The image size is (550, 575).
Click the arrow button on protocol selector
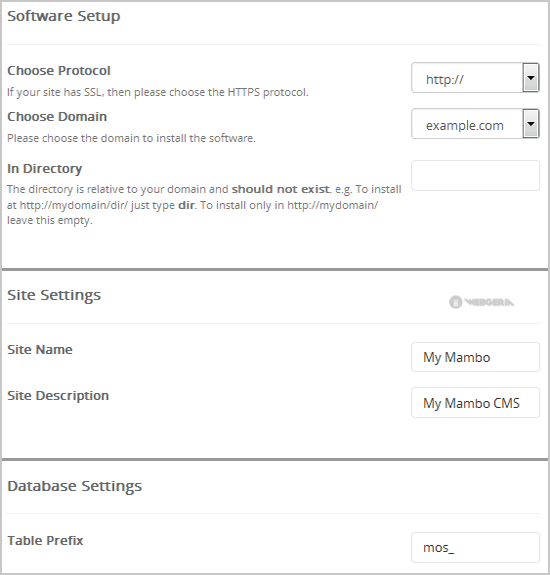coord(531,78)
